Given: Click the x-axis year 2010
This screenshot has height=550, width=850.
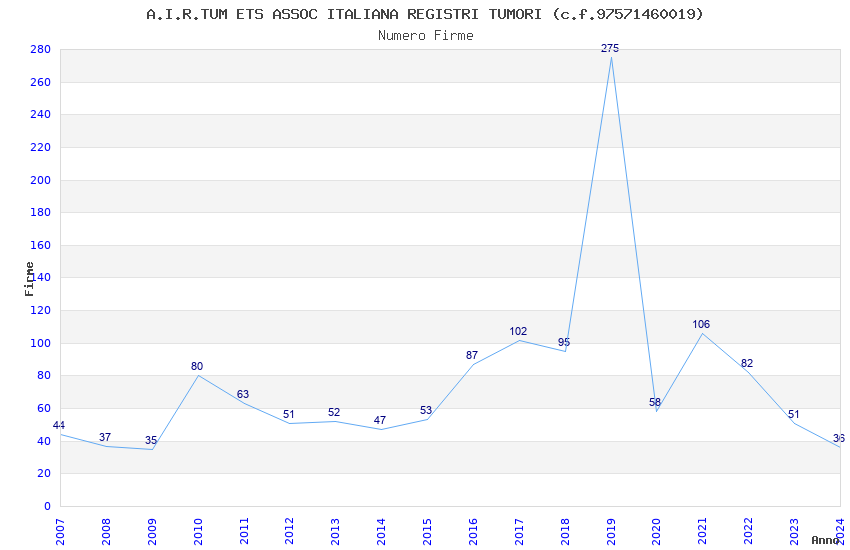Looking at the screenshot, I should 198,532.
